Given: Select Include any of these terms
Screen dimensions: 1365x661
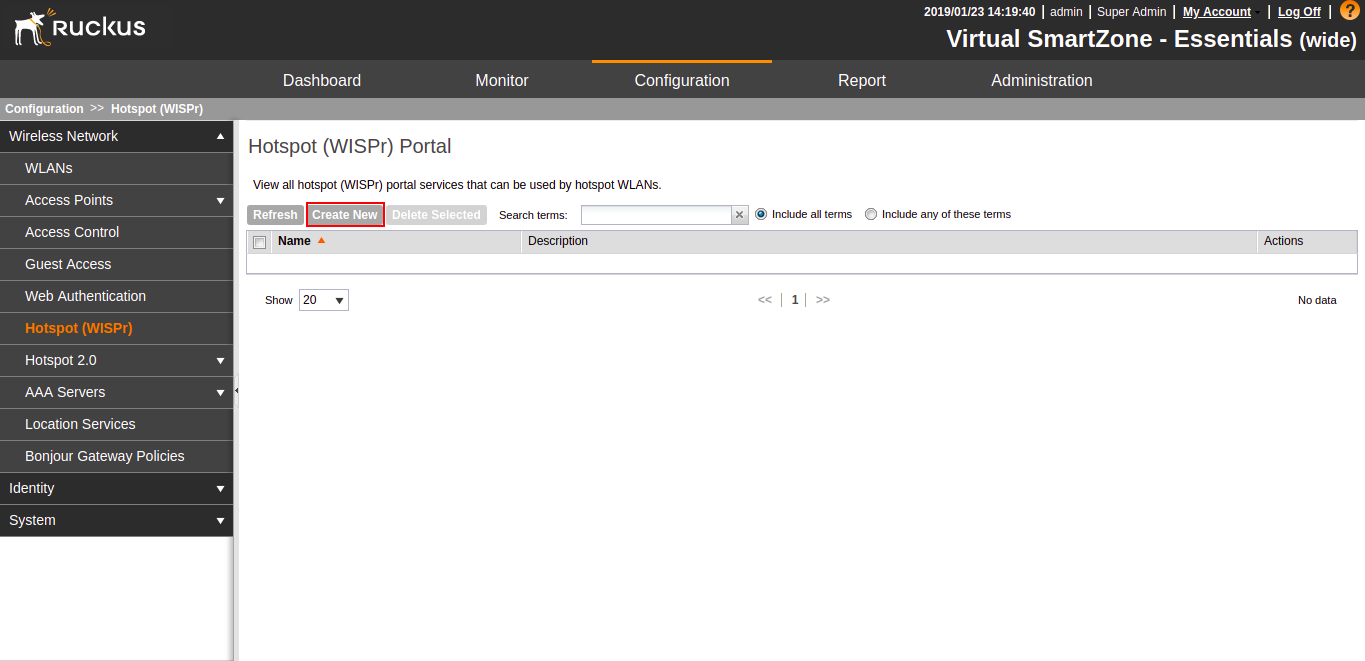Looking at the screenshot, I should click(x=871, y=214).
